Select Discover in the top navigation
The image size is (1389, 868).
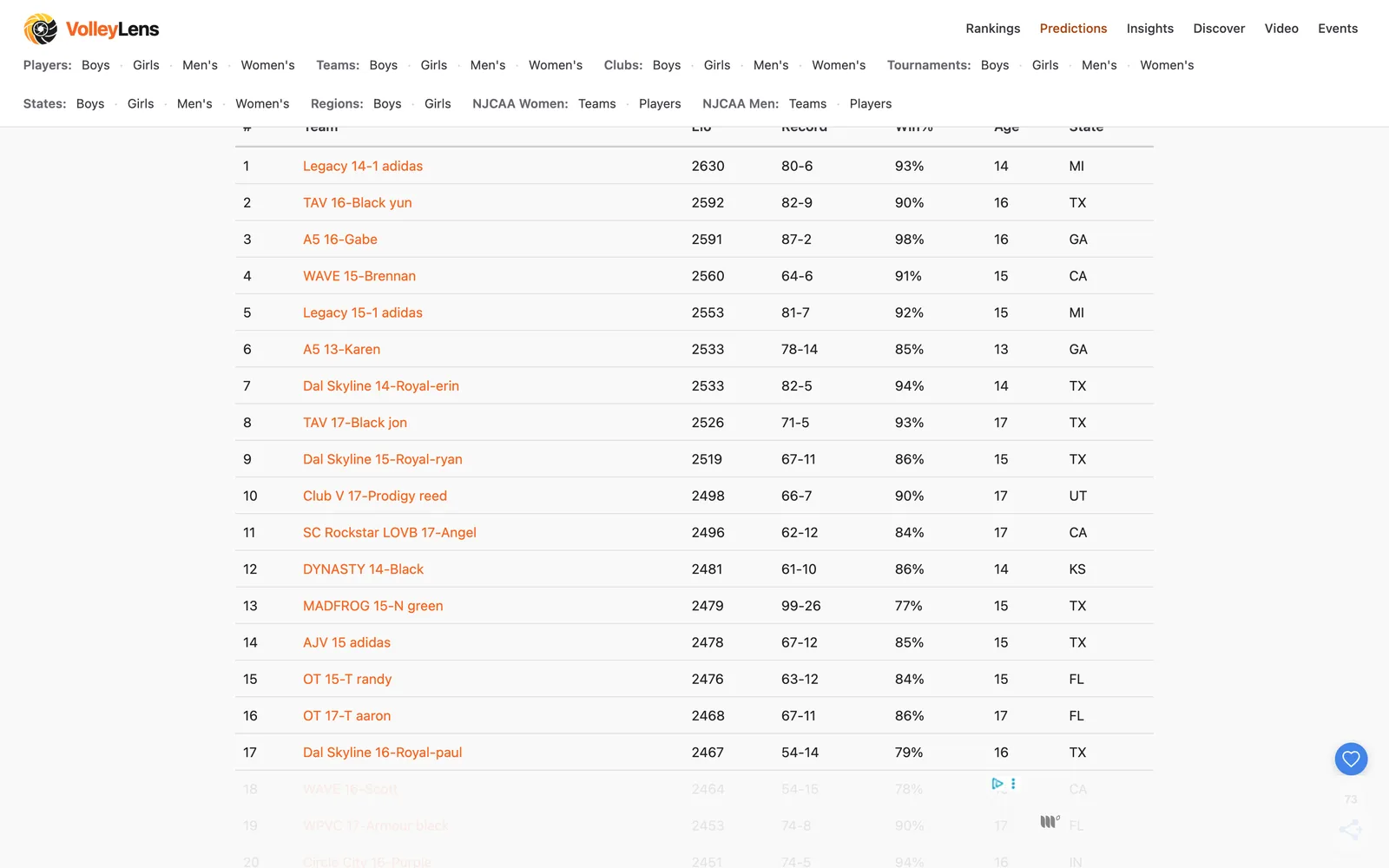point(1219,29)
